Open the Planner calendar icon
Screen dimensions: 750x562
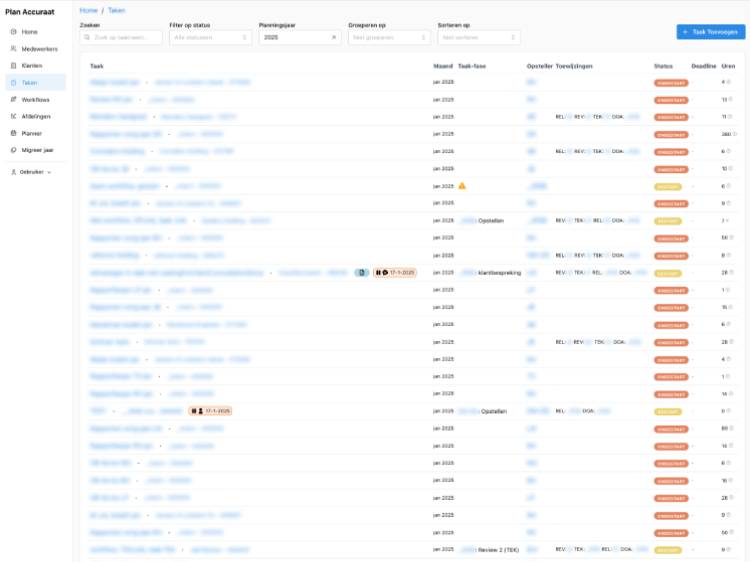point(13,133)
